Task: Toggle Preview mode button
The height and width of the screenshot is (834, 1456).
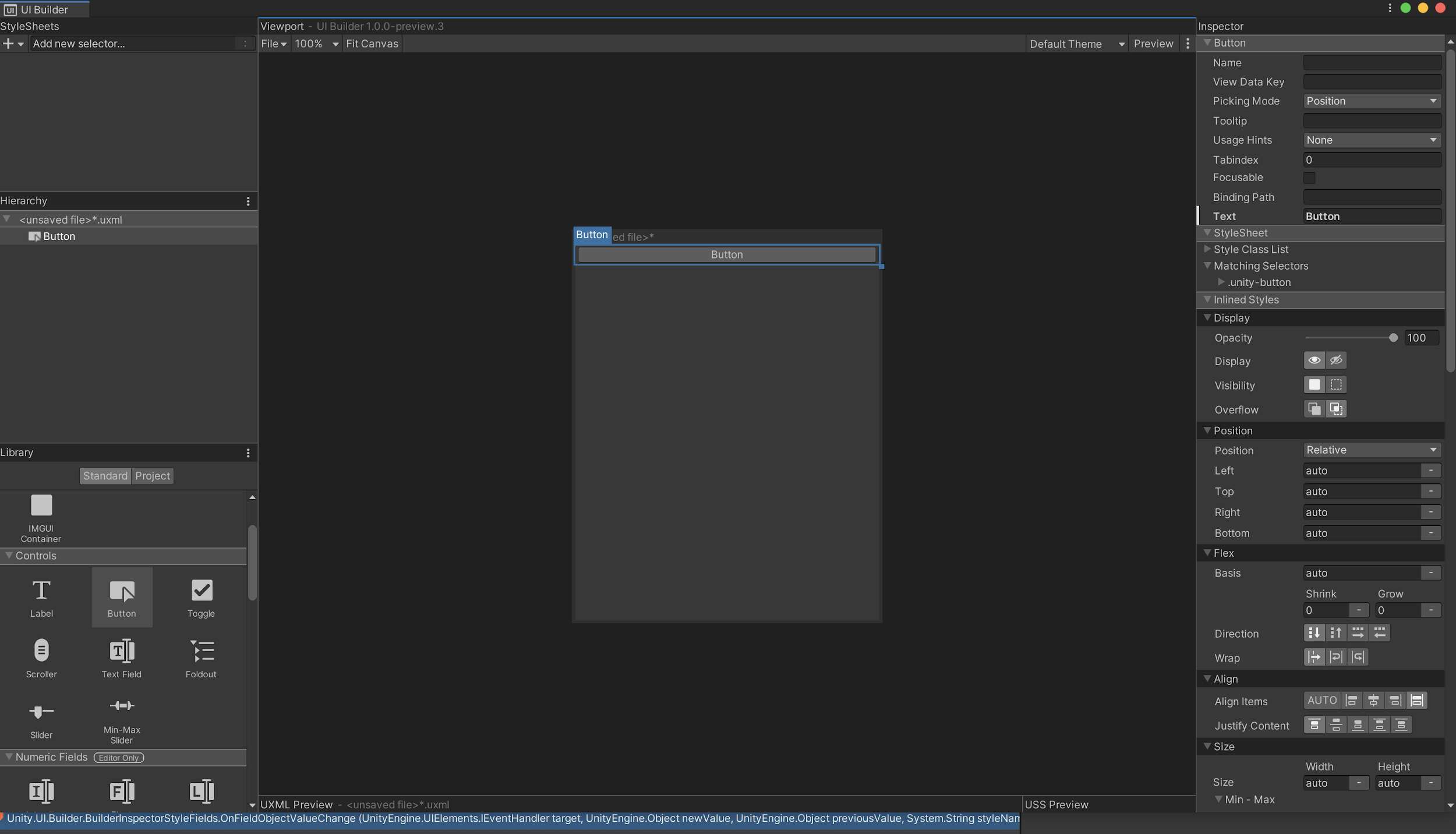Action: pos(1153,44)
